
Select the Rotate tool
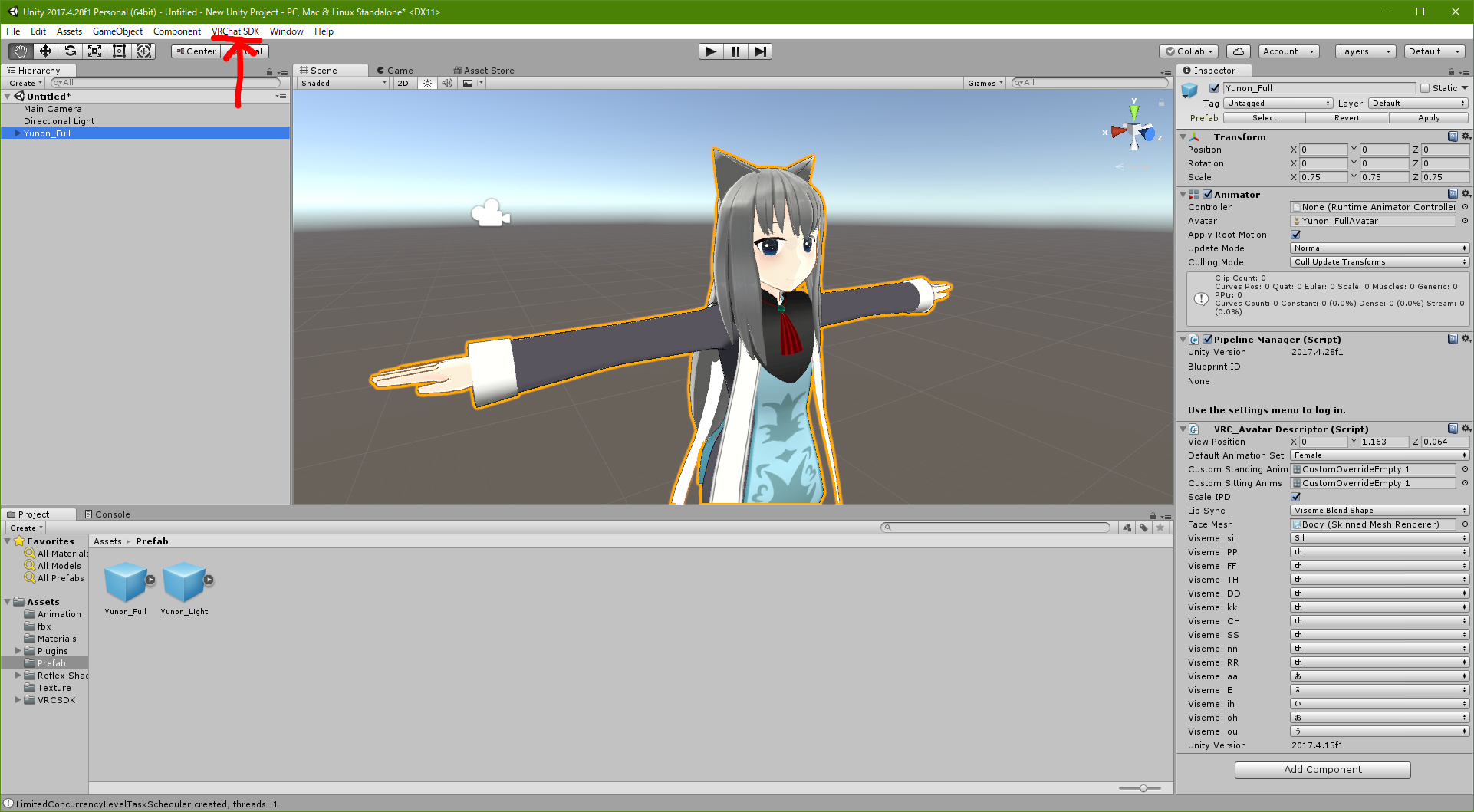pyautogui.click(x=70, y=51)
